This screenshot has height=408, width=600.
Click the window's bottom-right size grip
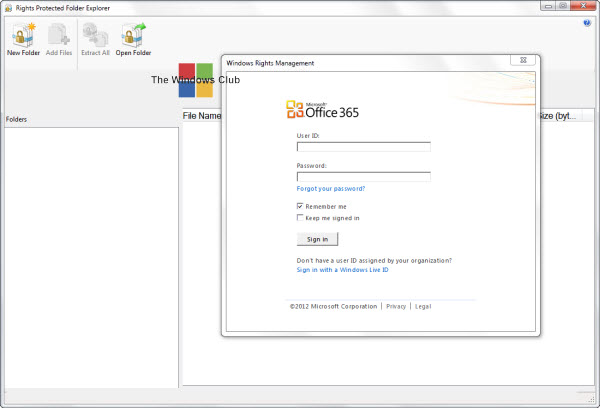(x=591, y=398)
